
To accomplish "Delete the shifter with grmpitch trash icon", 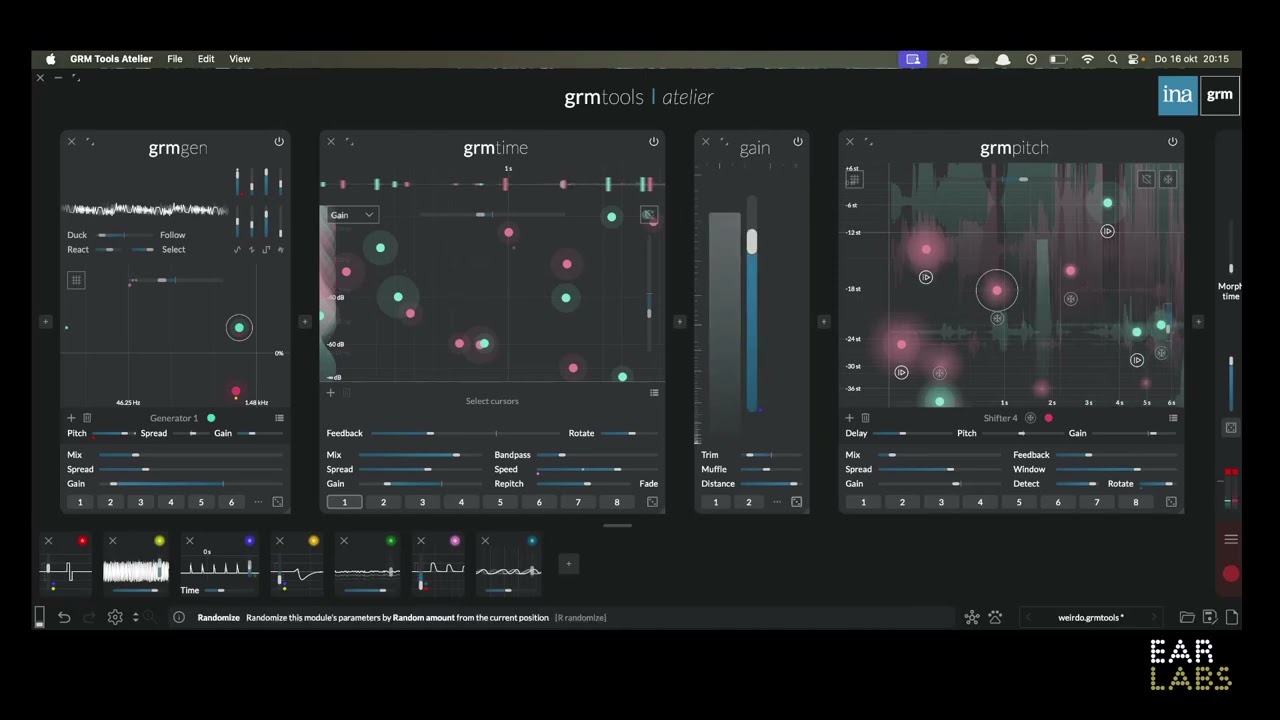I will [x=866, y=418].
